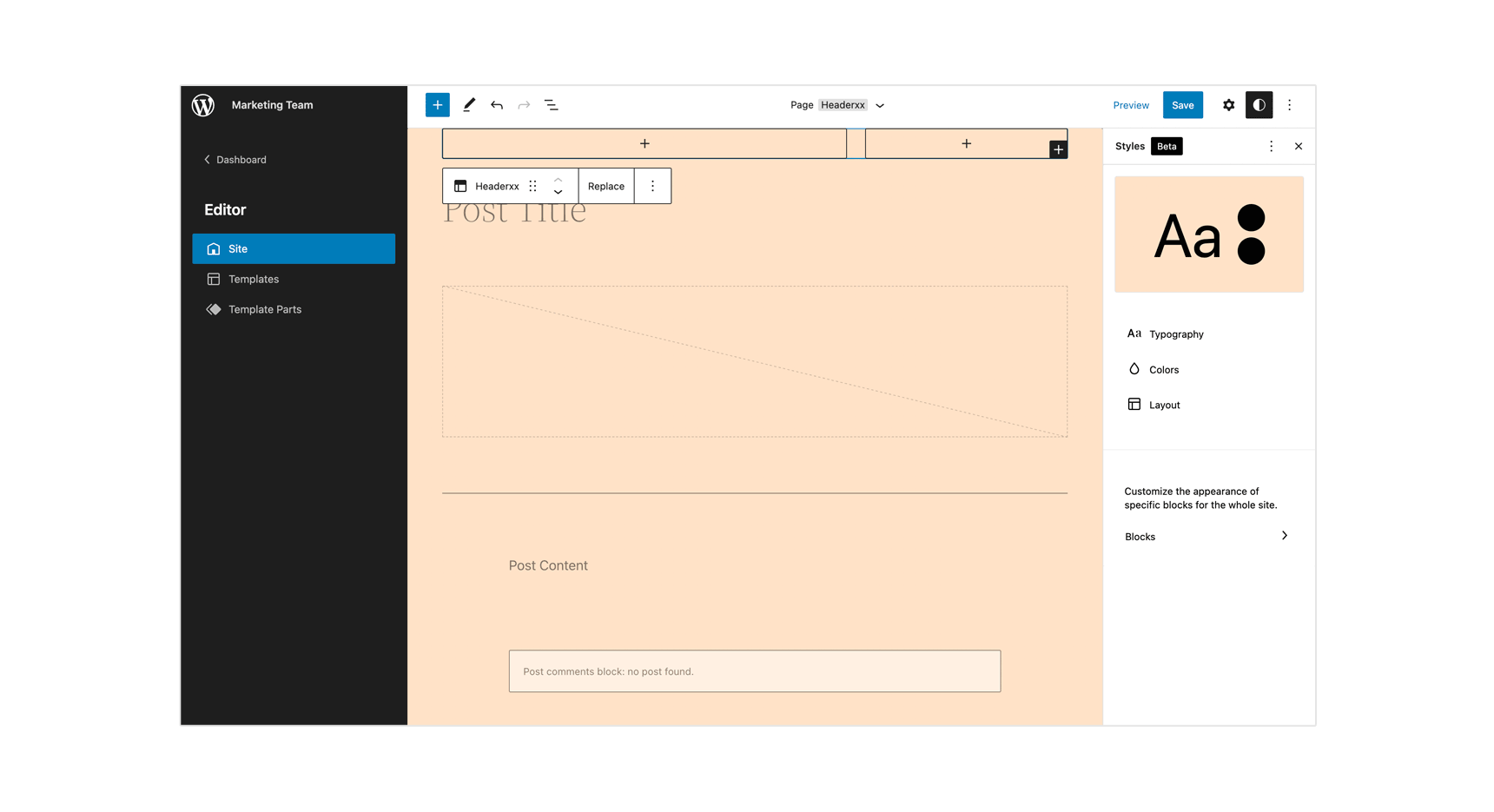
Task: Open Styles panel more options menu
Action: pos(1272,147)
